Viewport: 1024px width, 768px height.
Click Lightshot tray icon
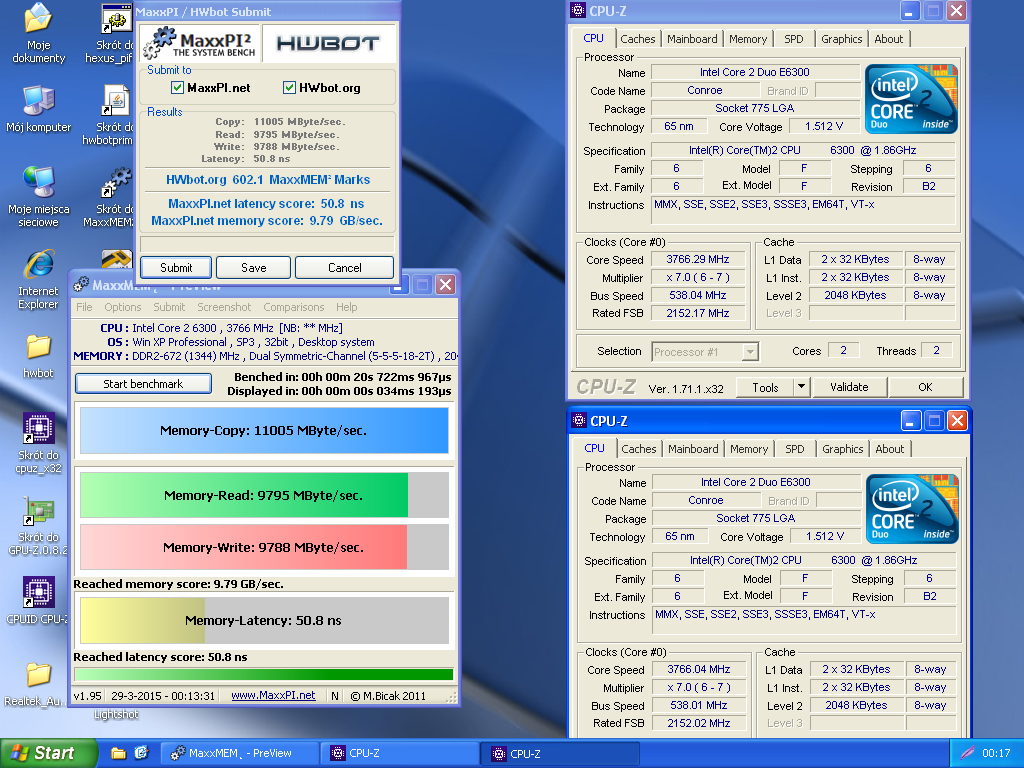(967, 753)
